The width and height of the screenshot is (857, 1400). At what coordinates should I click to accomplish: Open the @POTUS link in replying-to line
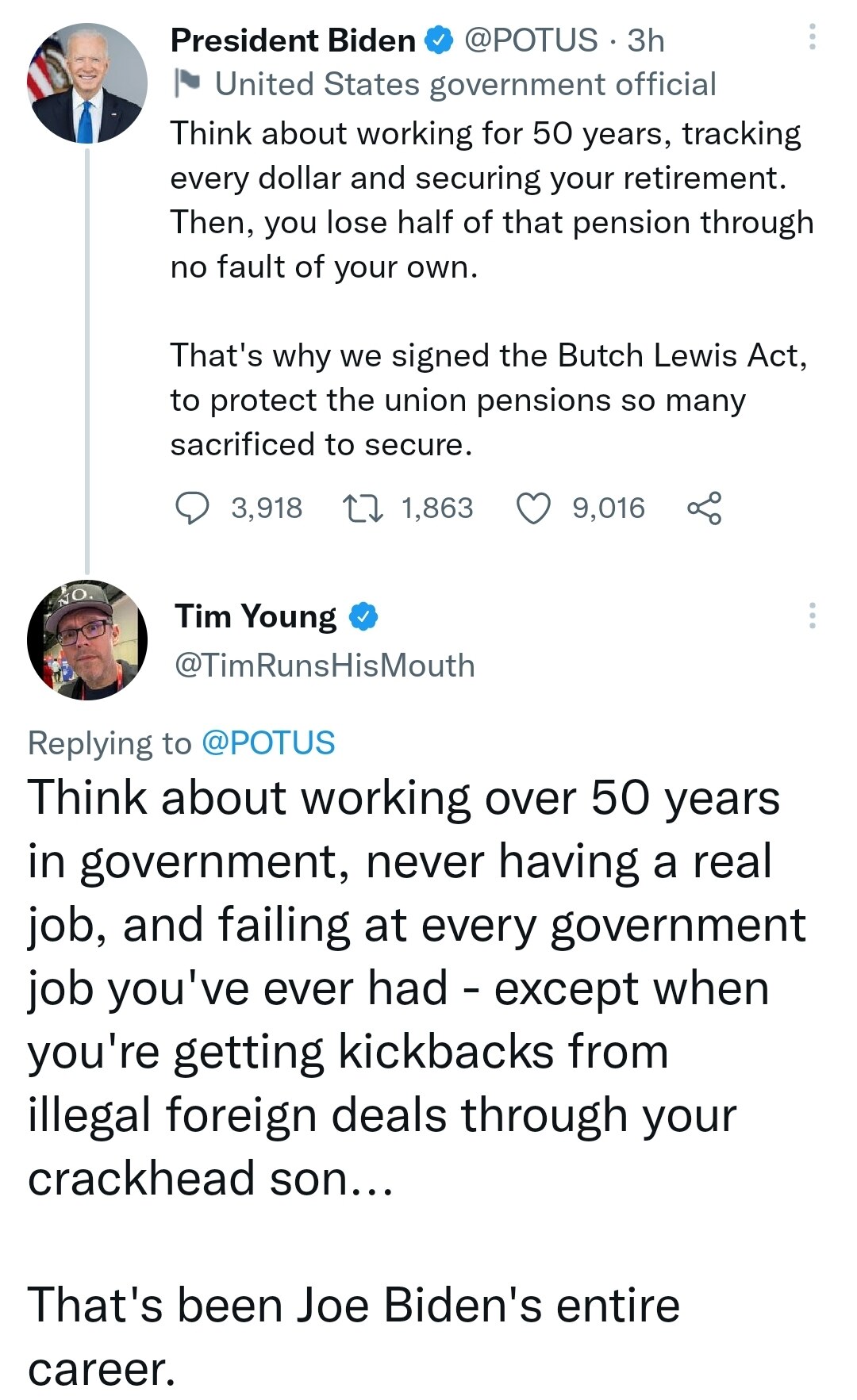(x=268, y=743)
